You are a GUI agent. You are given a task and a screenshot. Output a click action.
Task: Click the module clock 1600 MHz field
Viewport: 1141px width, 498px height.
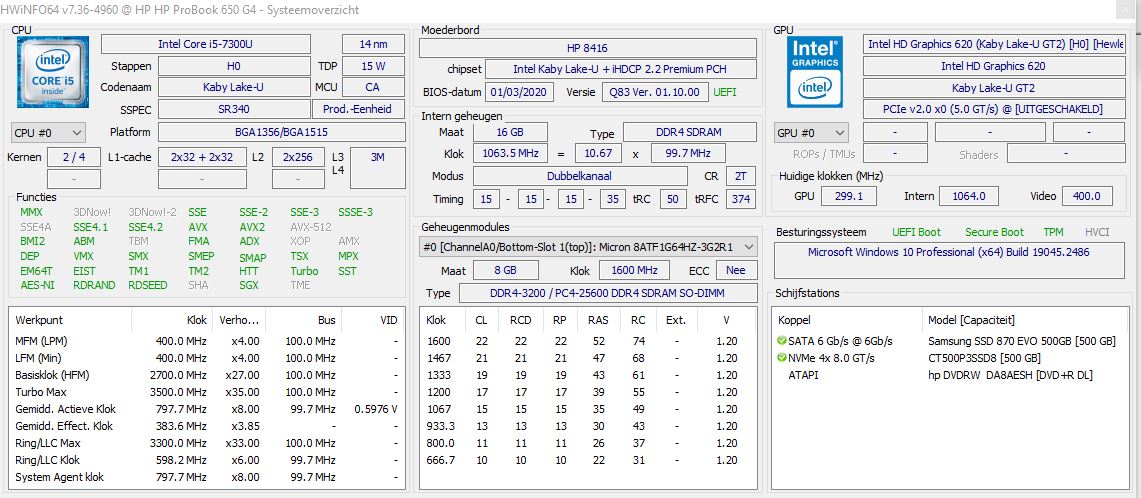click(x=634, y=270)
